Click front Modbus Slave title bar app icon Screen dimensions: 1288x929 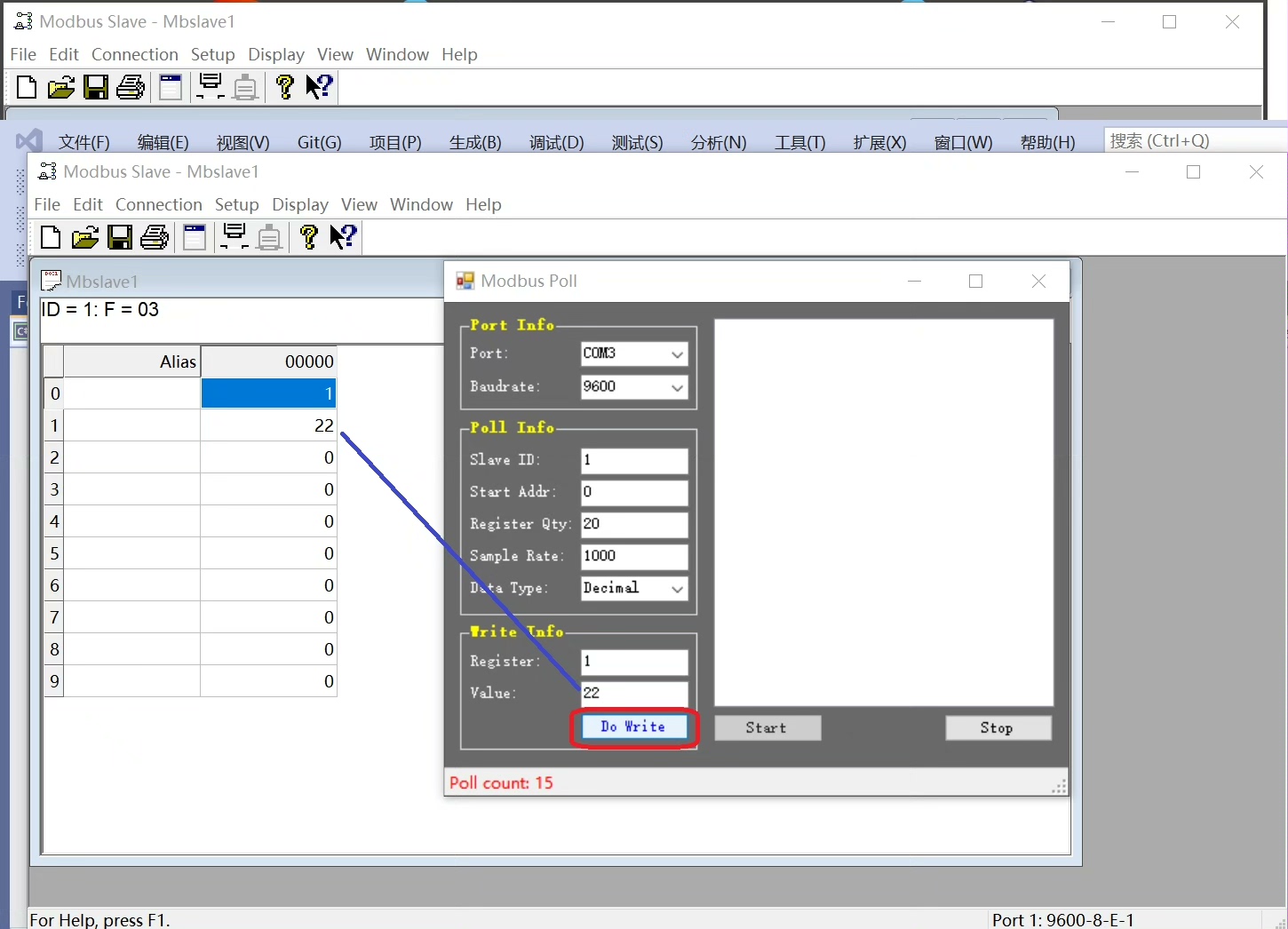[47, 171]
